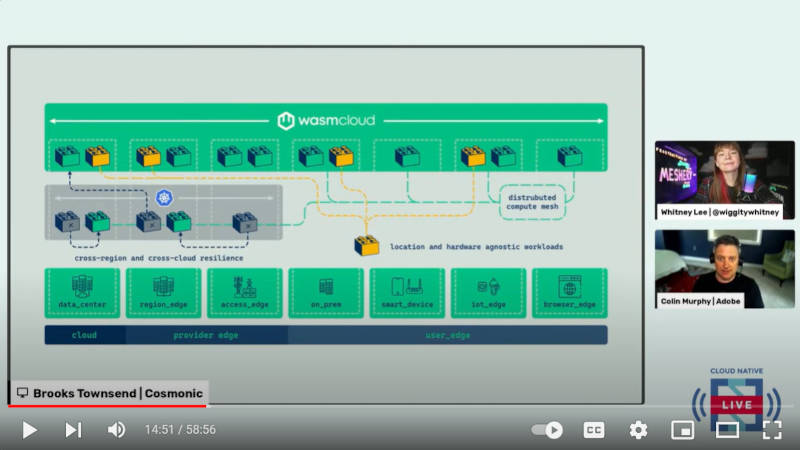Click the 'Colin Murphy | Adobe' name label
Viewport: 800px width, 450px height.
(701, 301)
